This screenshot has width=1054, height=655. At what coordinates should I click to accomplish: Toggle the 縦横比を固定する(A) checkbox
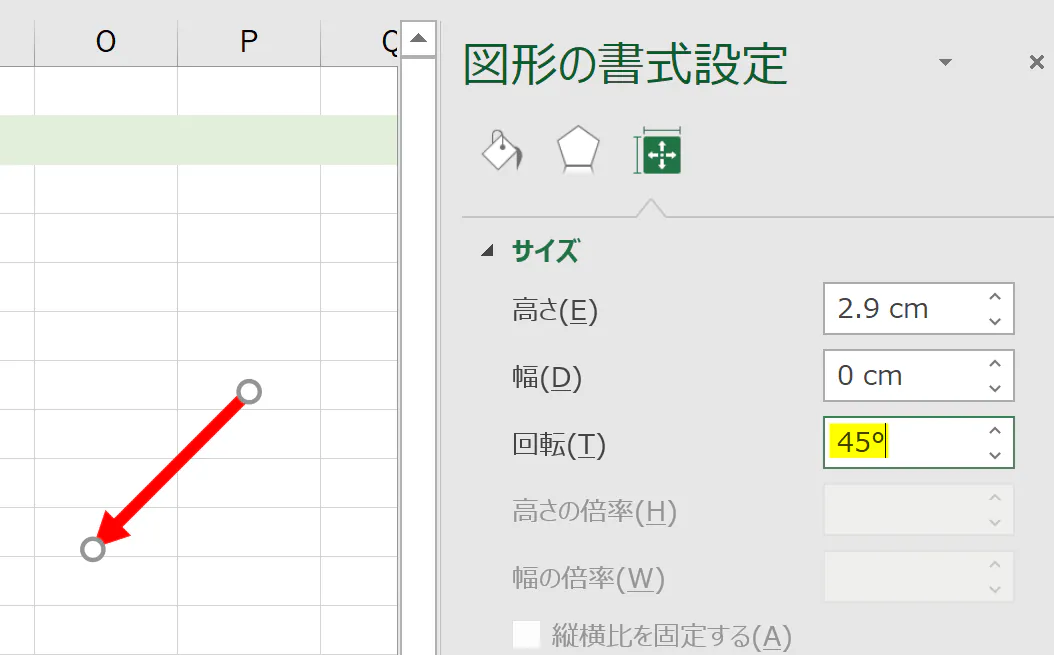point(526,635)
